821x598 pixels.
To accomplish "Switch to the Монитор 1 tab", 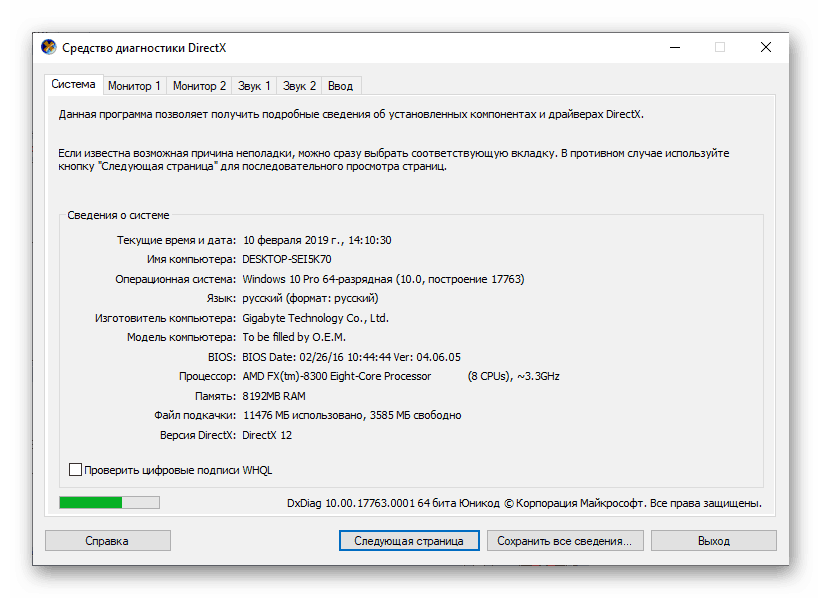I will [134, 86].
